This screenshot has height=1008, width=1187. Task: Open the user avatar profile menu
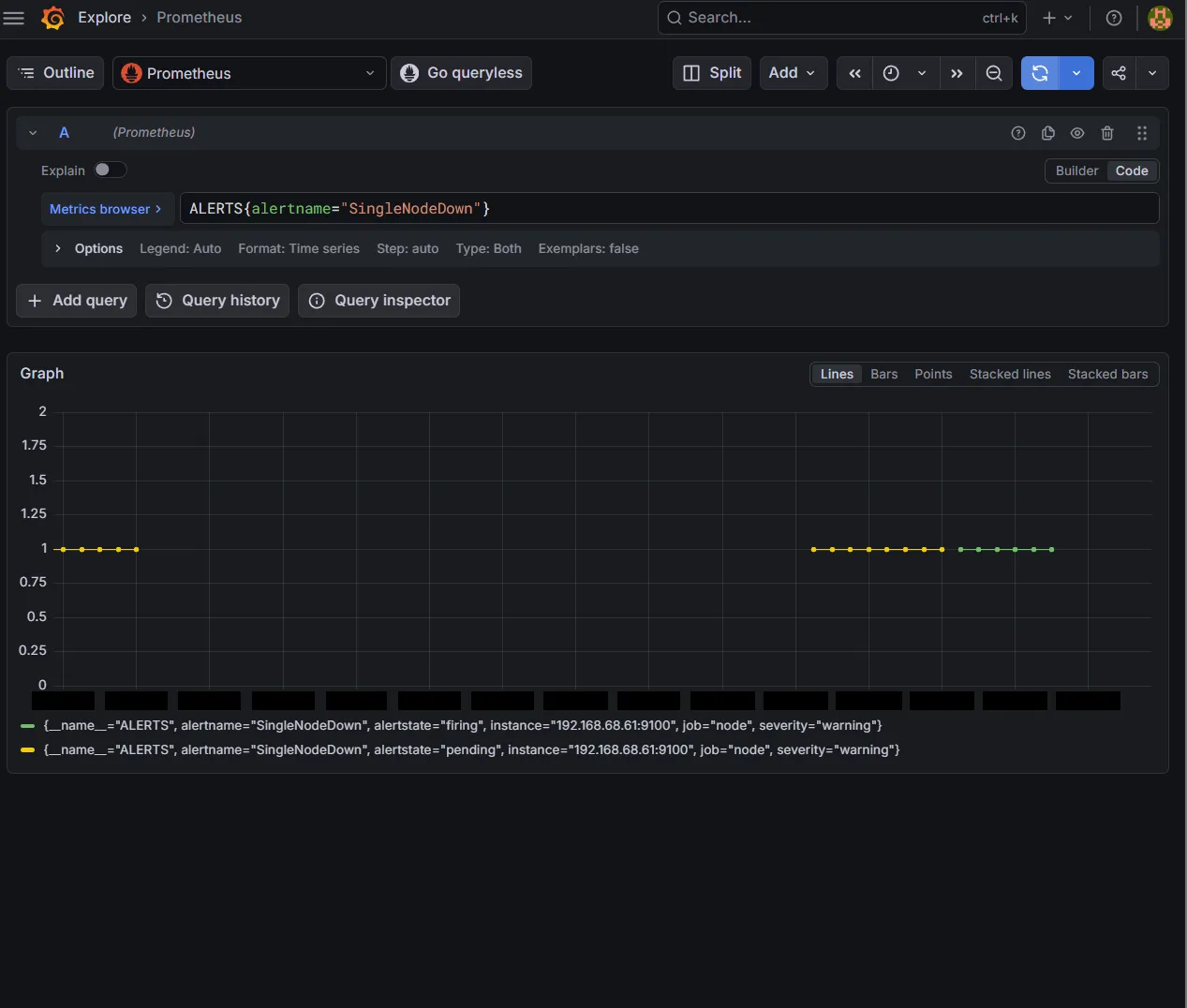[1160, 18]
